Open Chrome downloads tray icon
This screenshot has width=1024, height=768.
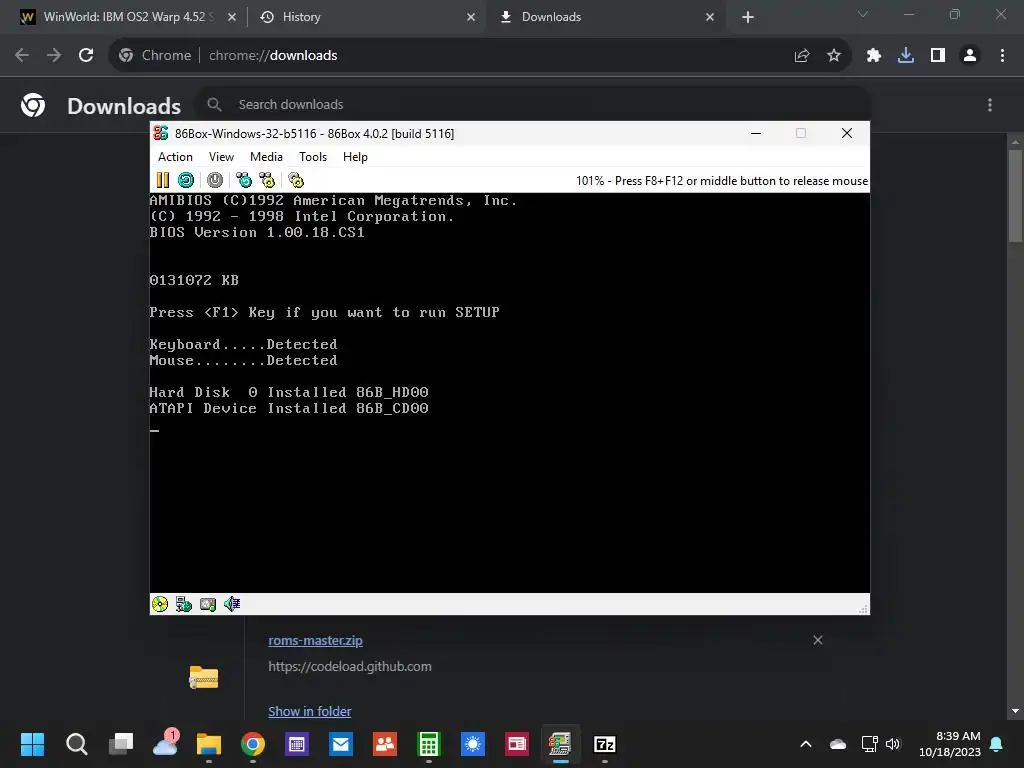906,56
